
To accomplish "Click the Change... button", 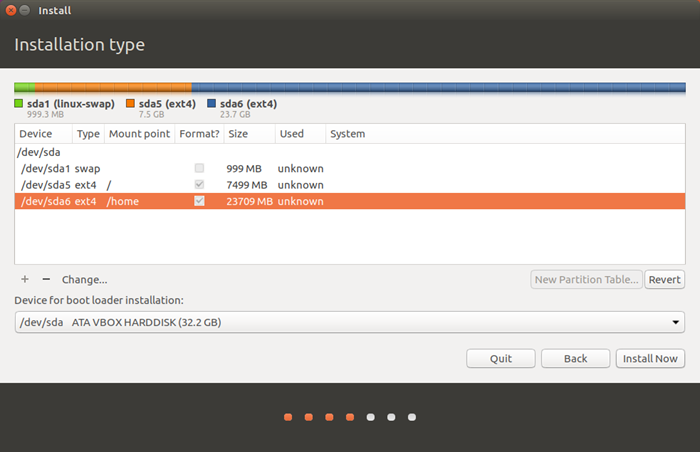I will [84, 280].
